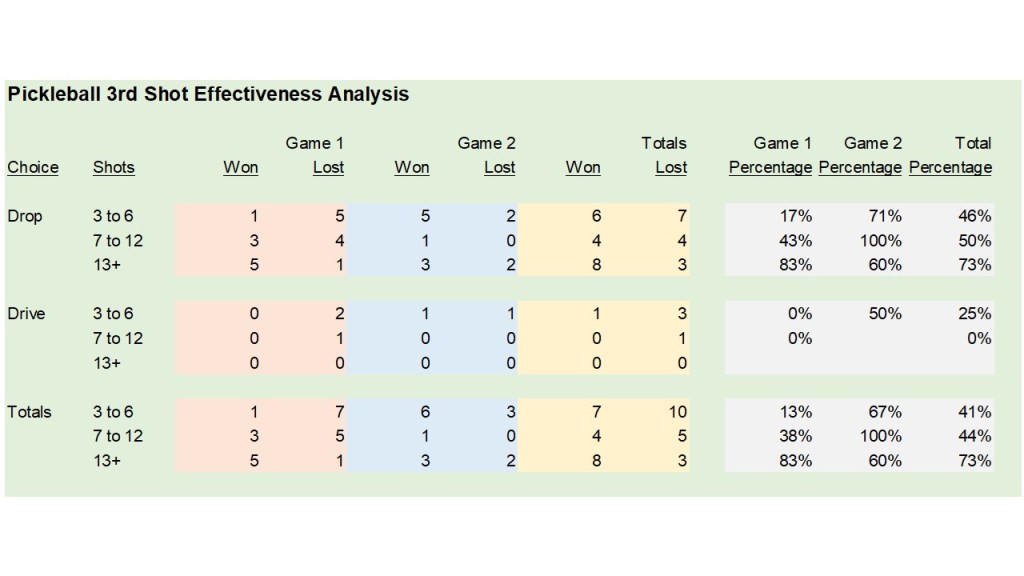The width and height of the screenshot is (1024, 576).
Task: Select the 25% Drive total percentage cell
Action: click(975, 314)
